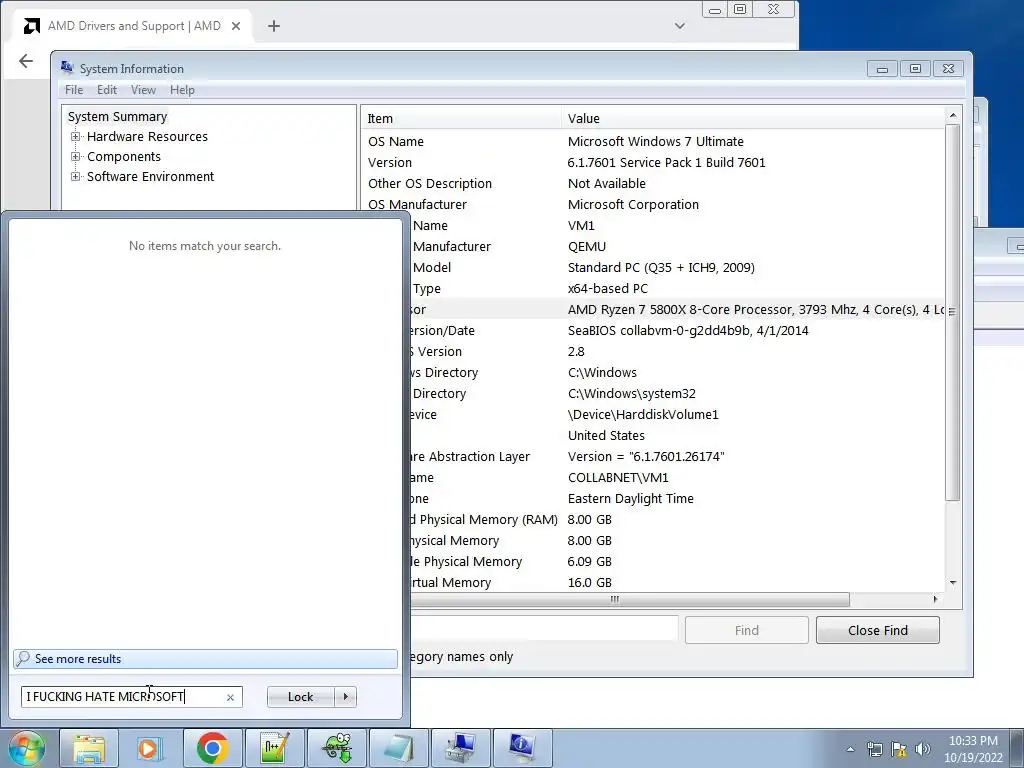This screenshot has height=768, width=1024.
Task: Click the scroll right arrow
Action: tap(935, 600)
